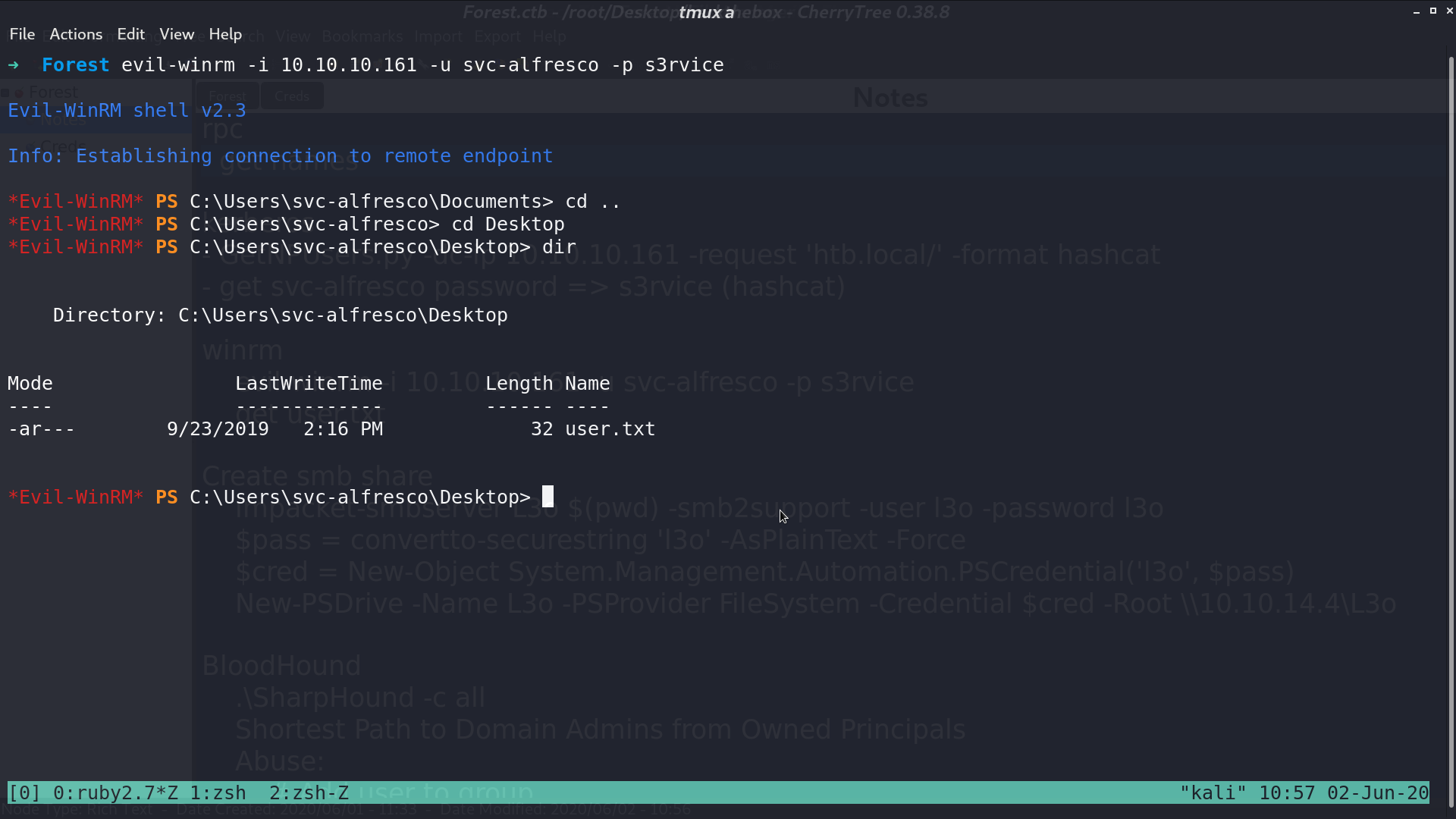This screenshot has height=819, width=1456.
Task: Click the user.txt file name
Action: click(610, 429)
